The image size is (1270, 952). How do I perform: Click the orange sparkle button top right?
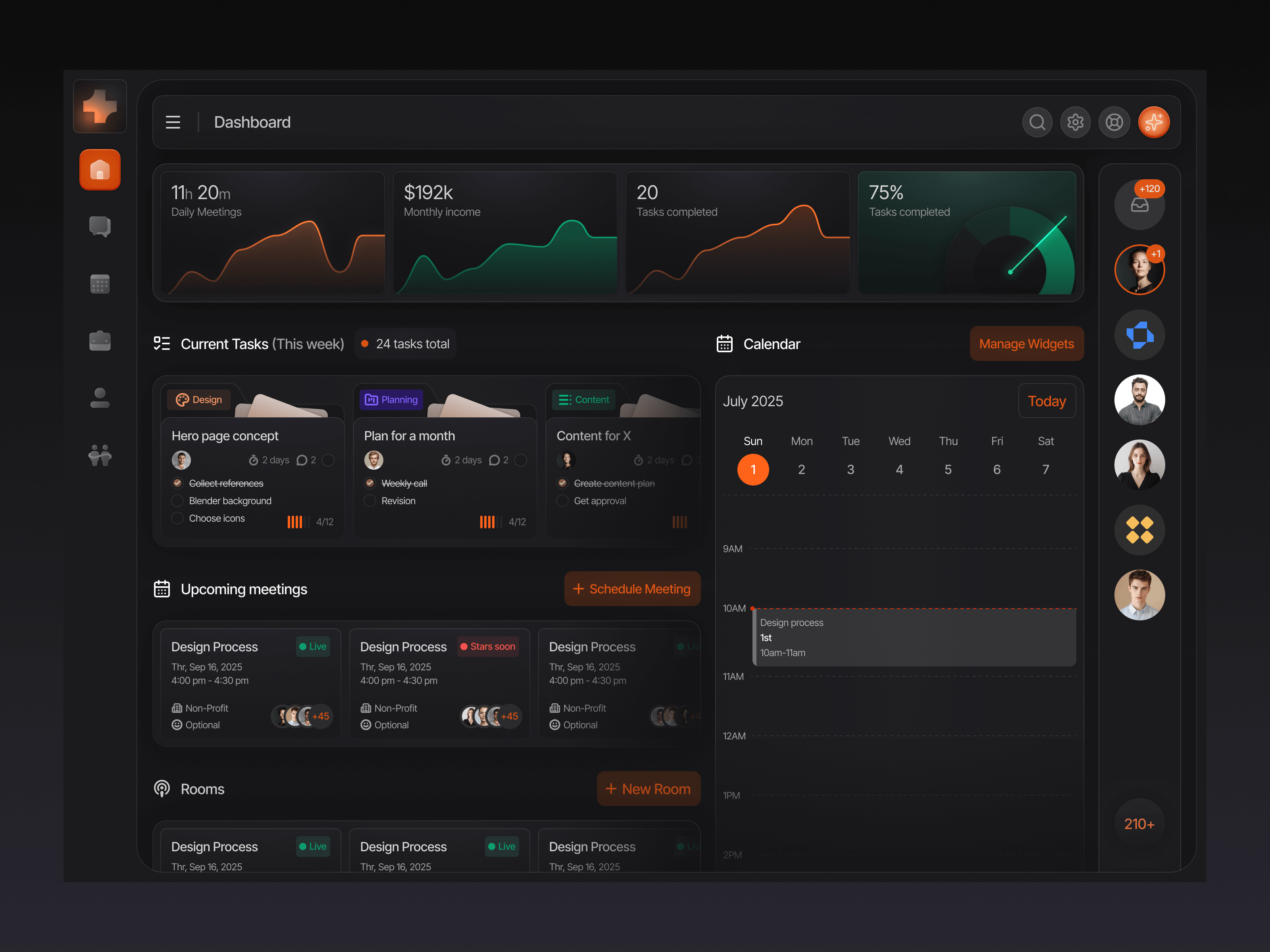point(1153,122)
